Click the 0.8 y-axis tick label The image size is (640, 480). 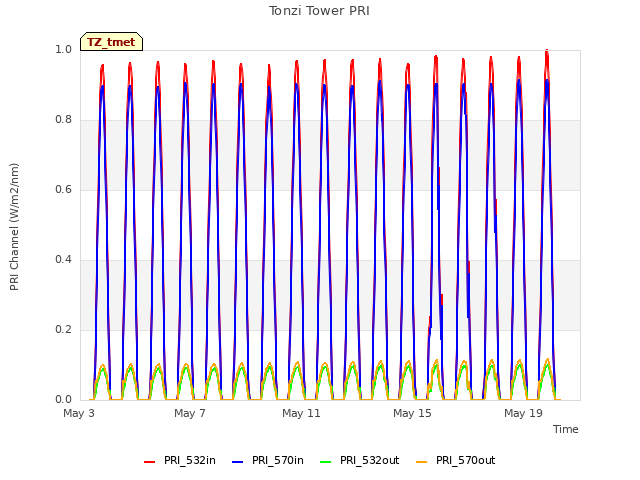[x=63, y=120]
